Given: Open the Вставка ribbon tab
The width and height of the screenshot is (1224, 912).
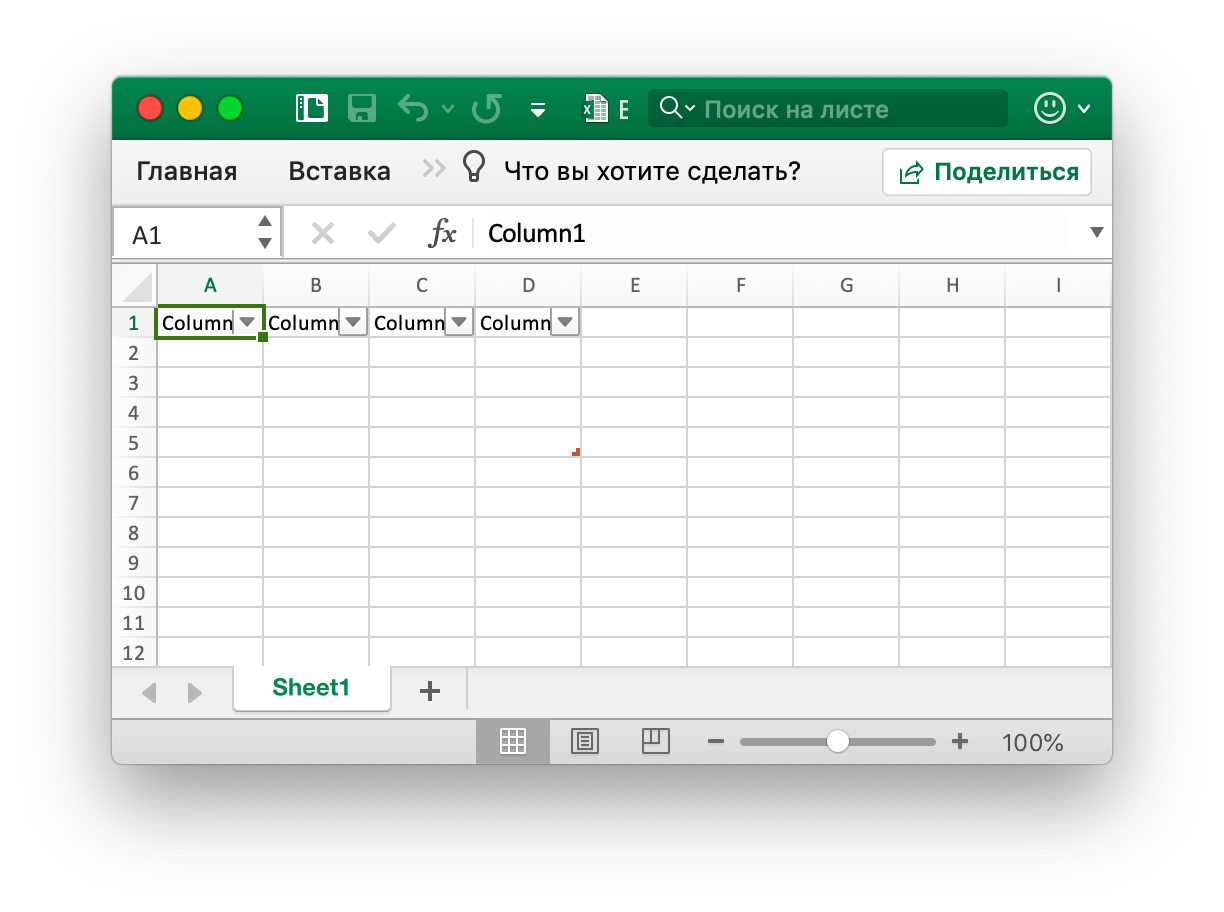Looking at the screenshot, I should pos(339,171).
